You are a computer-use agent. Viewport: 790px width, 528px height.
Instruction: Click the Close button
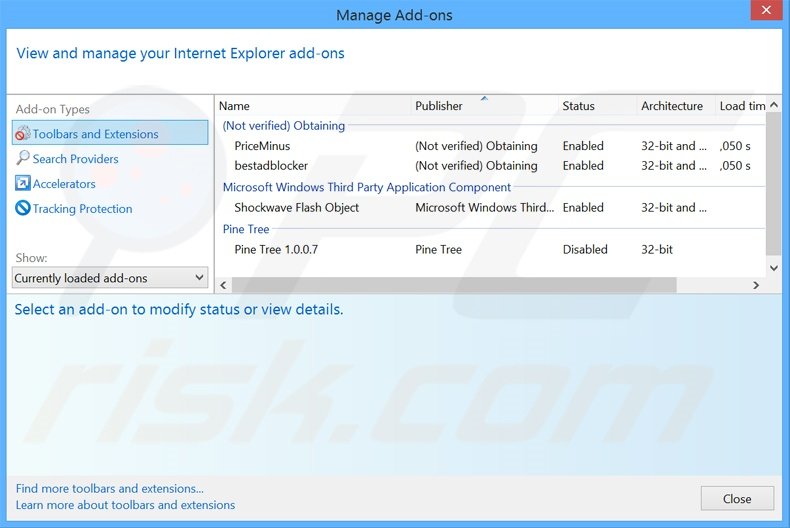pyautogui.click(x=737, y=498)
